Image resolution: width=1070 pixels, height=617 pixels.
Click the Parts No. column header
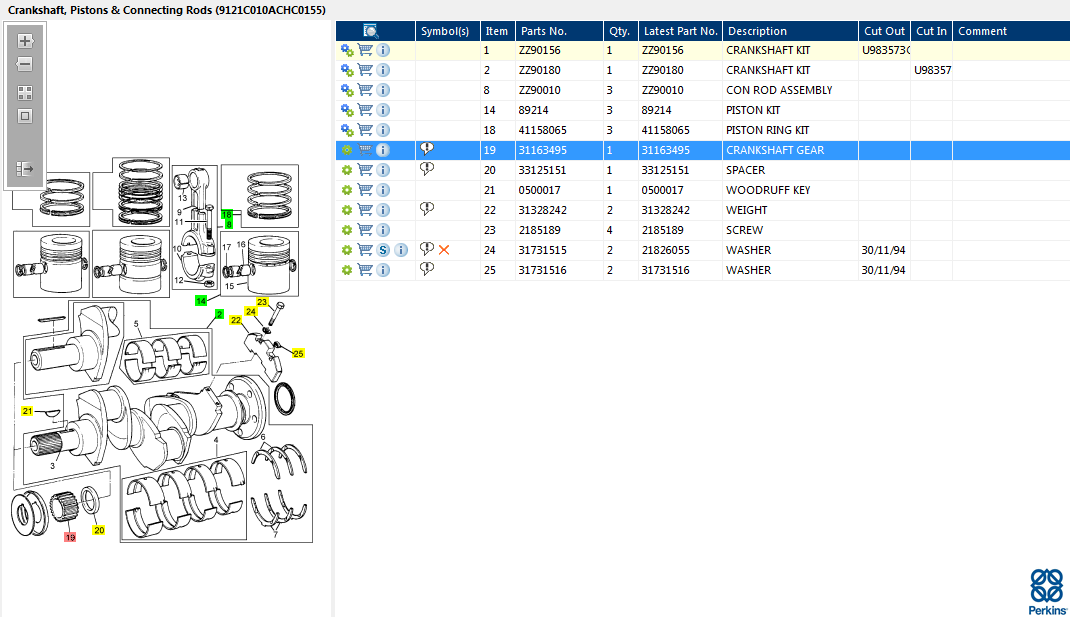click(x=543, y=31)
